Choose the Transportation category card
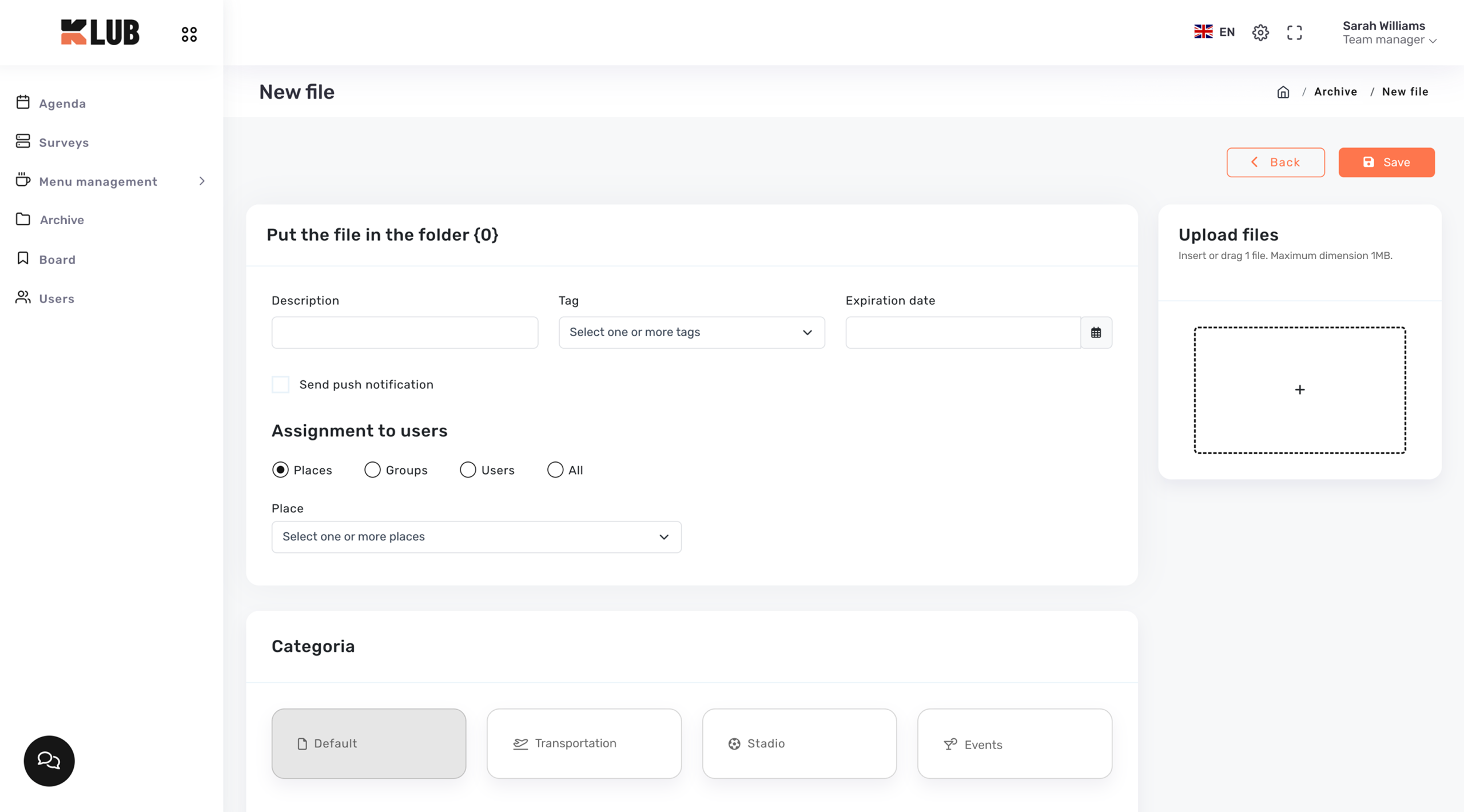1464x812 pixels. click(x=583, y=743)
